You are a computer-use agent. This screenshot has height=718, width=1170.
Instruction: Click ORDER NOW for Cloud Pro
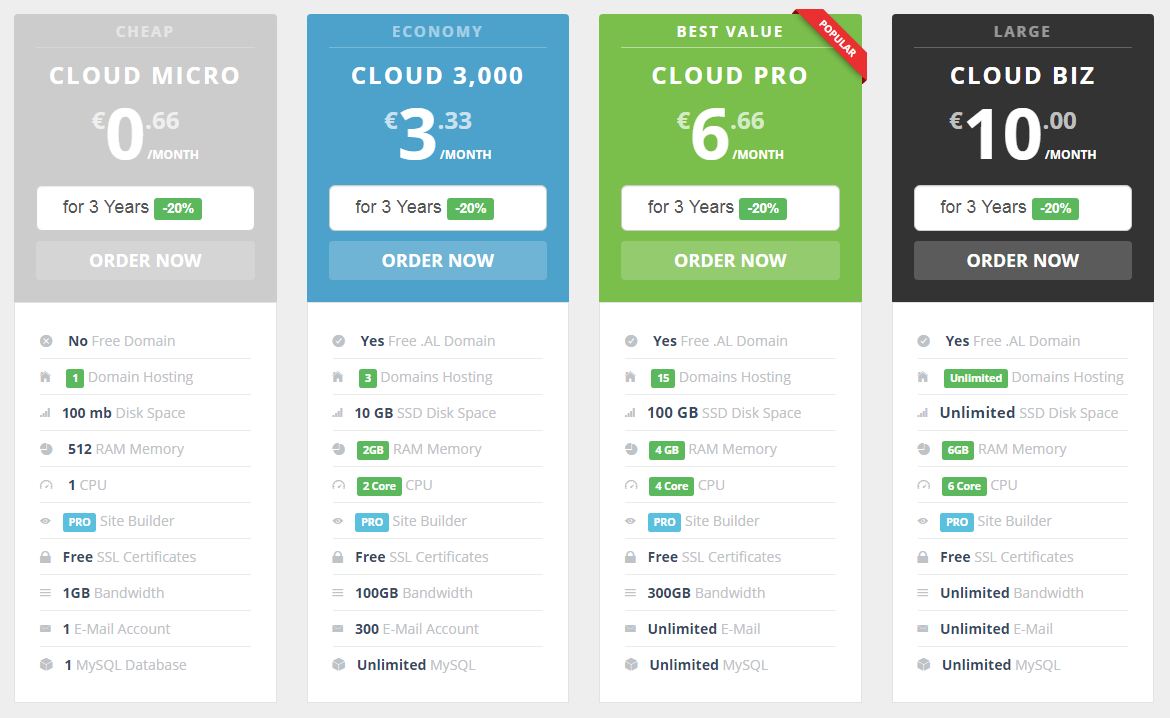(731, 260)
